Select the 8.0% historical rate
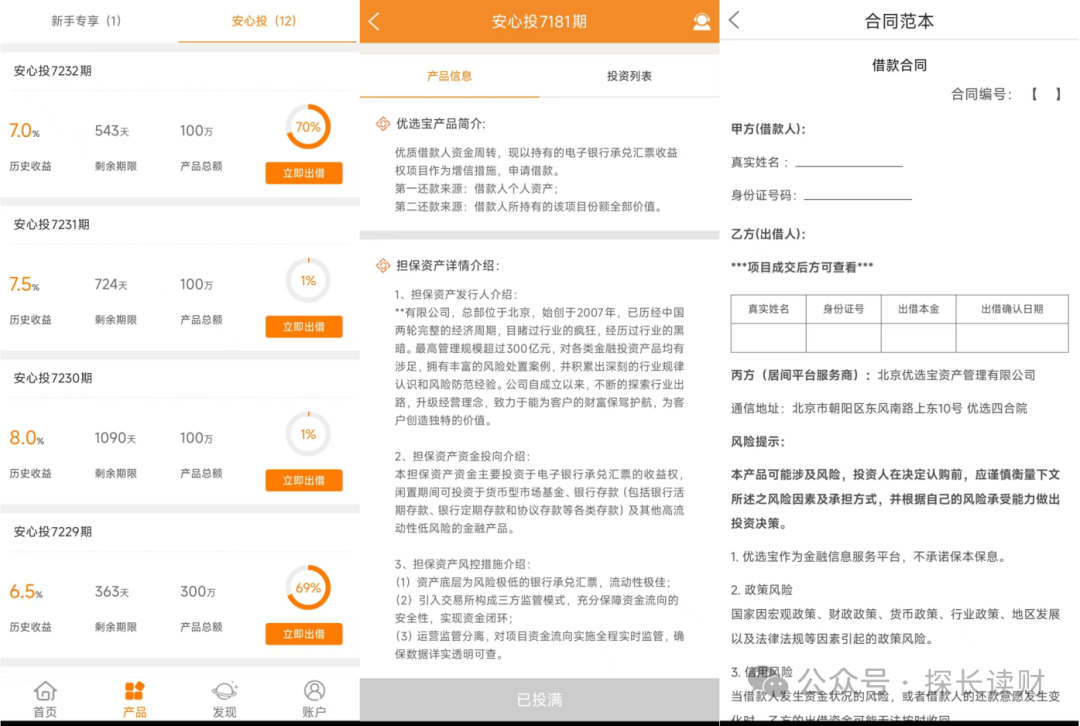The height and width of the screenshot is (726, 1080). 26,437
